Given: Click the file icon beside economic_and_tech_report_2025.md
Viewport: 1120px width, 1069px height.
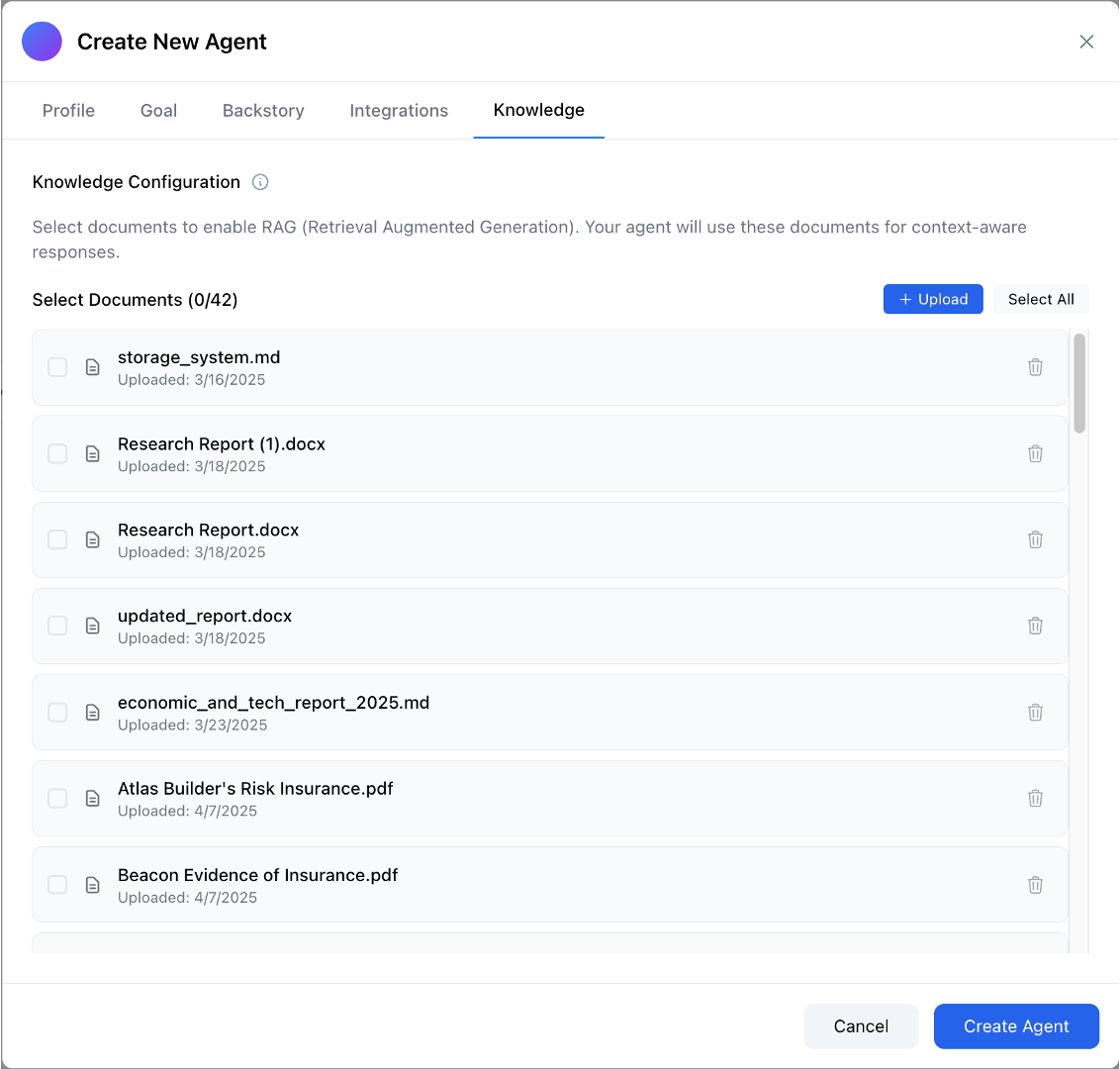Looking at the screenshot, I should [92, 712].
